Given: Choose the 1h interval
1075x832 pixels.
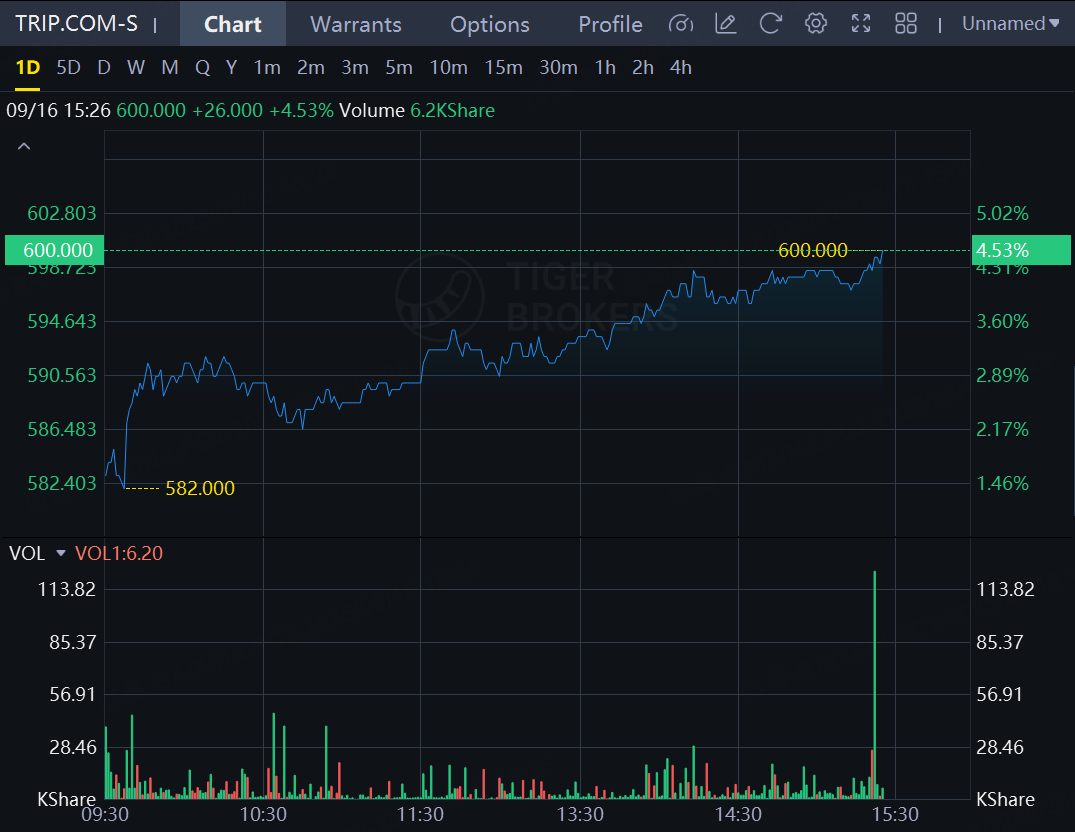Looking at the screenshot, I should point(605,68).
